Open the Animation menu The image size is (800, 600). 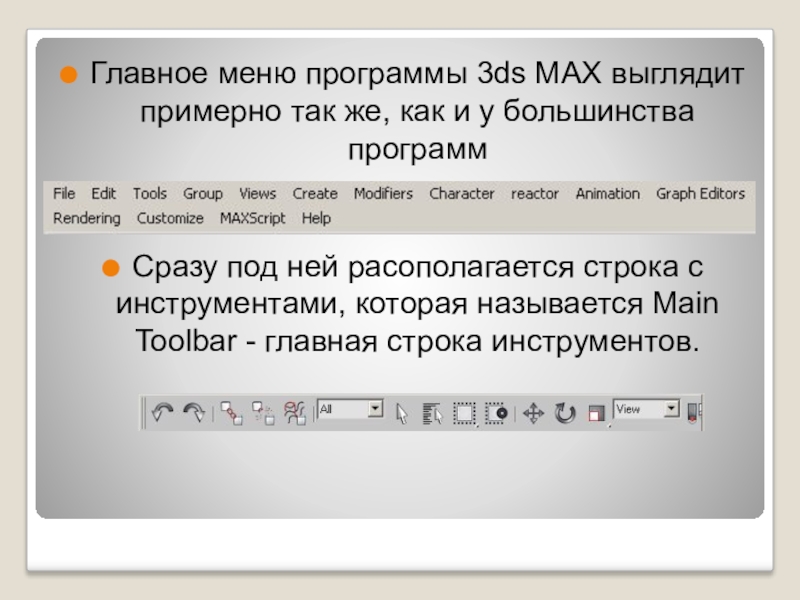608,194
